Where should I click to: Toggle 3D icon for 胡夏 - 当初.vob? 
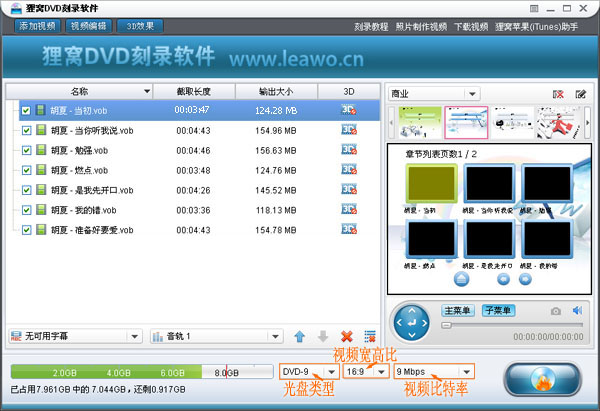349,110
